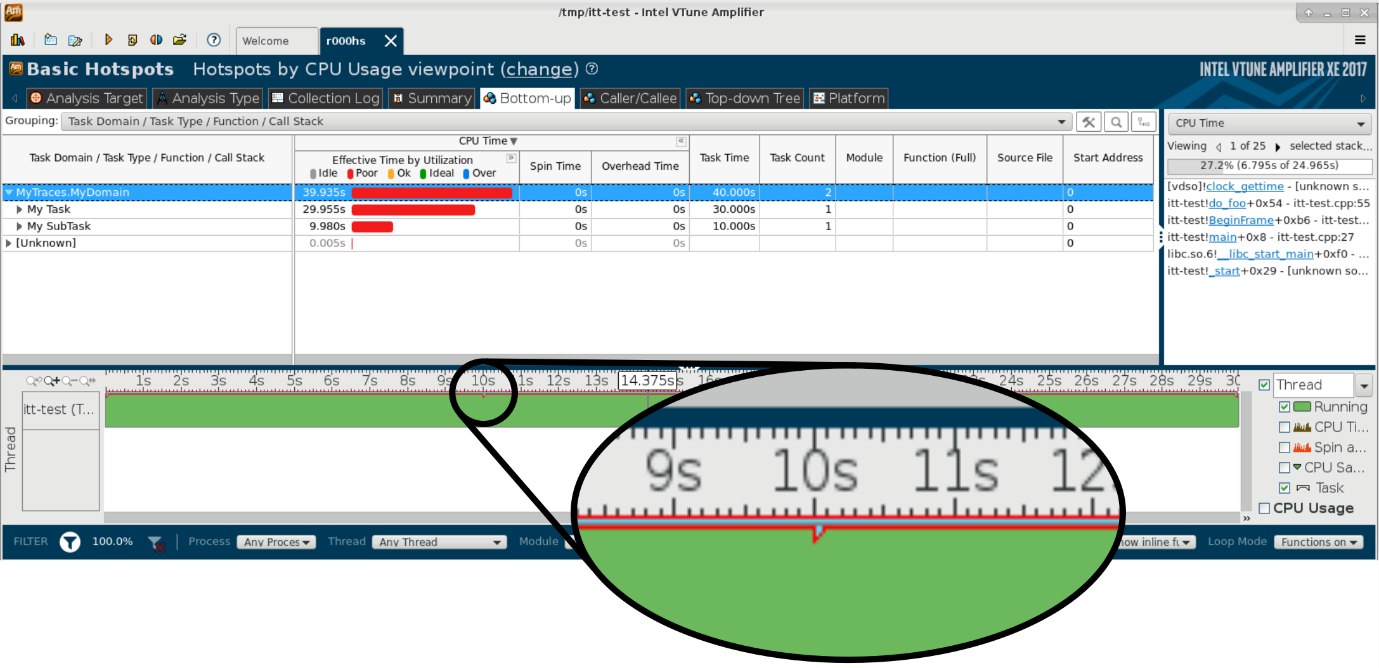The image size is (1379, 668).
Task: Click the Open Result folder icon
Action: click(x=180, y=40)
